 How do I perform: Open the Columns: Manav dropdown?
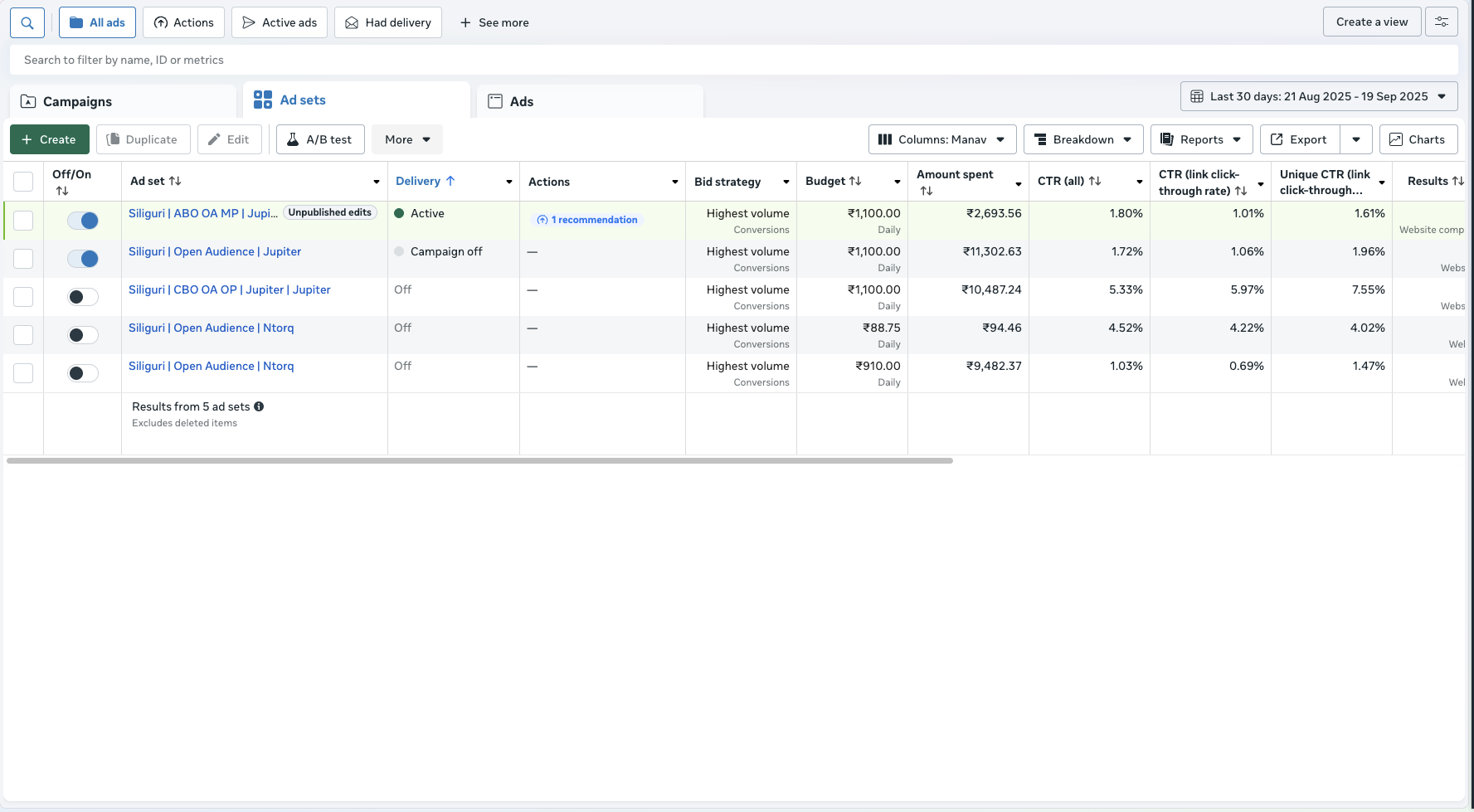pyautogui.click(x=941, y=139)
